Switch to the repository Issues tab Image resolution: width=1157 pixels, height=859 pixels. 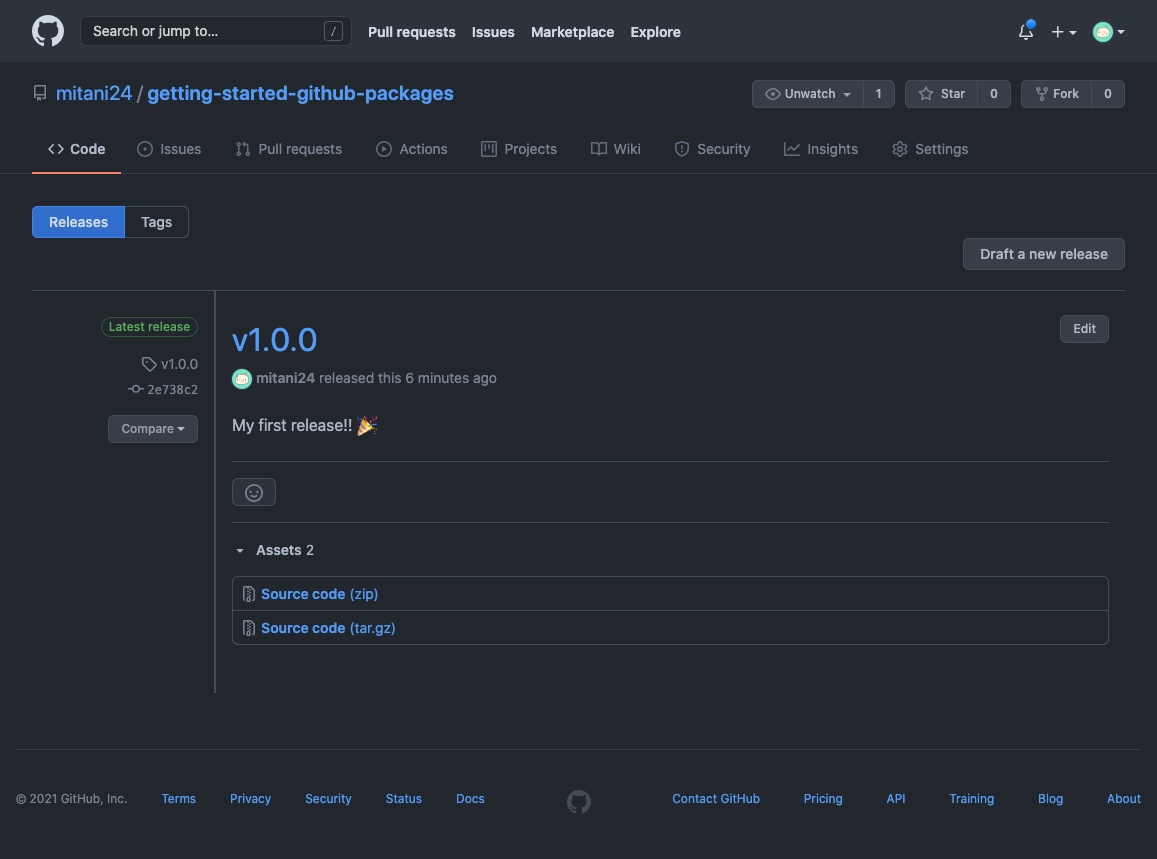tap(169, 149)
